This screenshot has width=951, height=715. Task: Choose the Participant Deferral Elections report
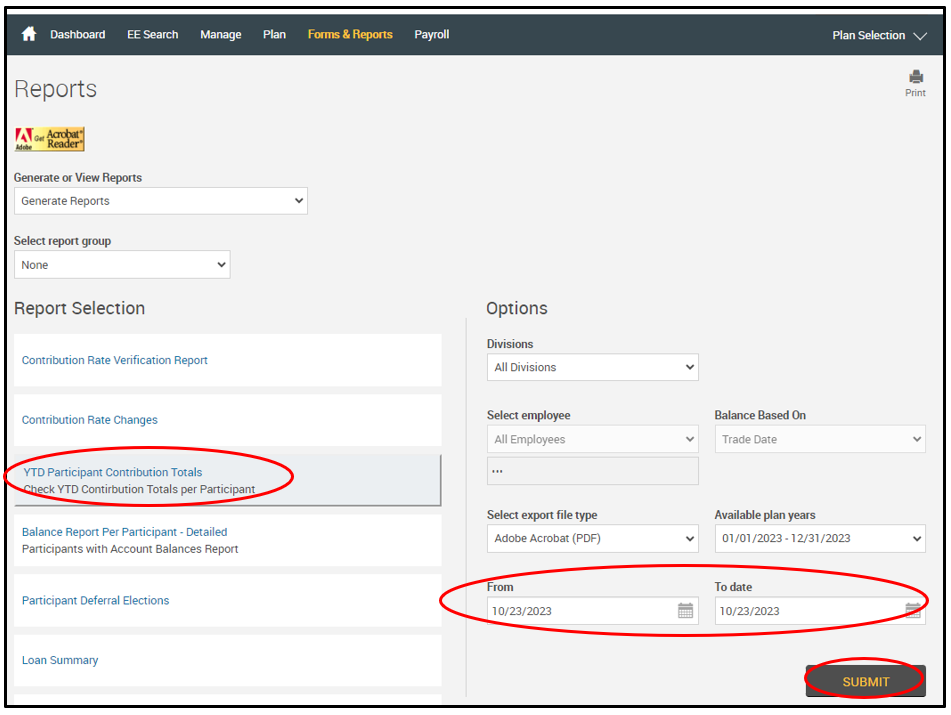pos(96,600)
